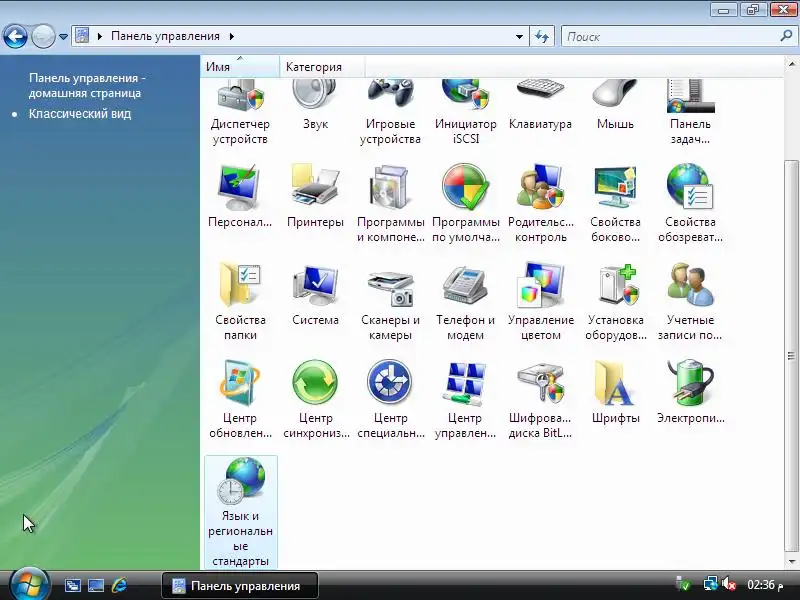800x600 pixels.
Task: Open Панель управления - домашняя страница link
Action: (87, 85)
